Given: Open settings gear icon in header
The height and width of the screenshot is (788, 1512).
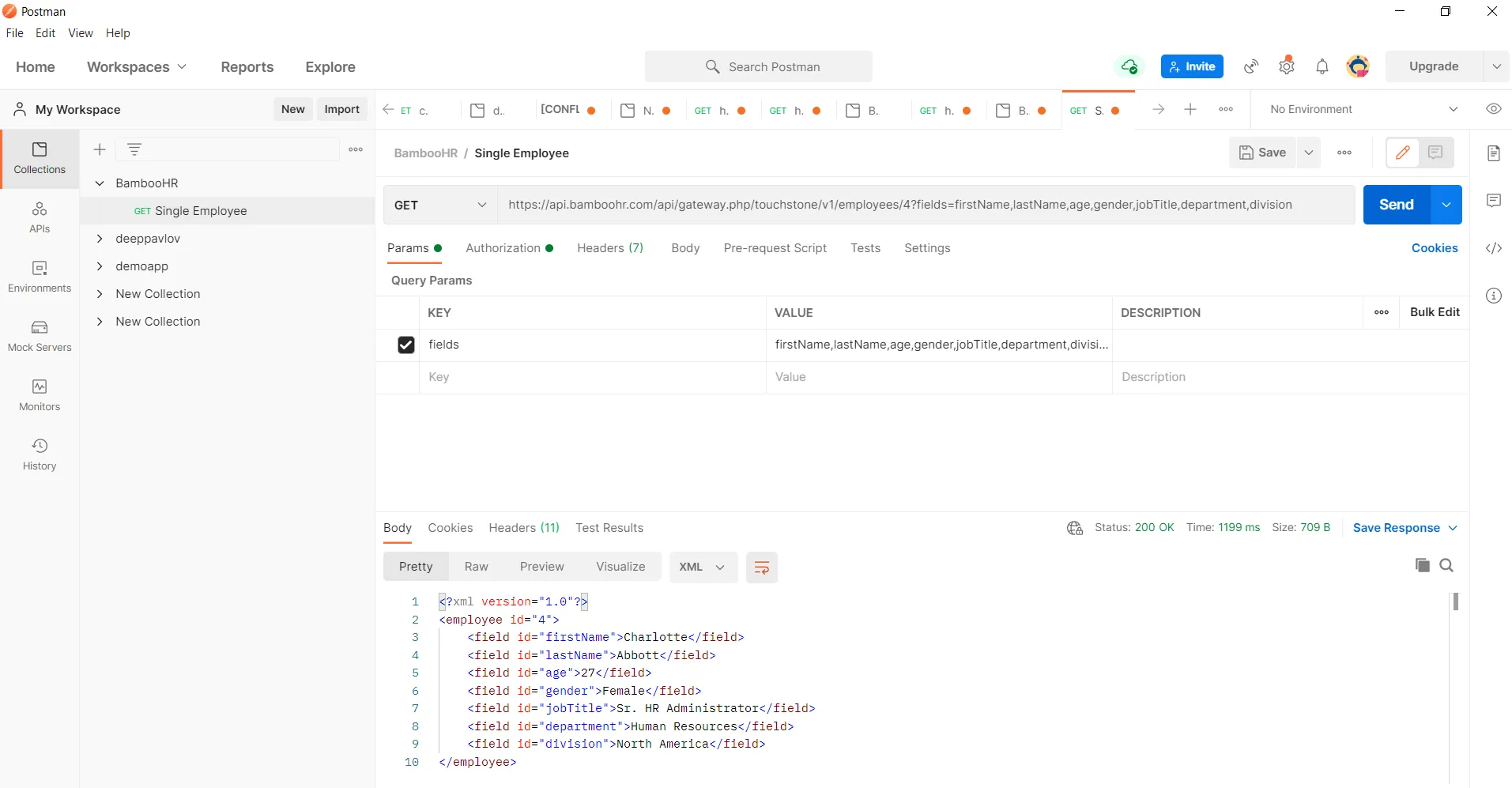Looking at the screenshot, I should (1287, 66).
